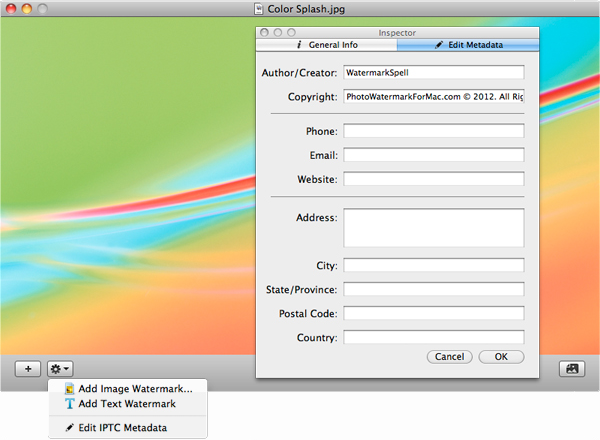Focus the Website input field
Image resolution: width=600 pixels, height=440 pixels.
pyautogui.click(x=434, y=179)
